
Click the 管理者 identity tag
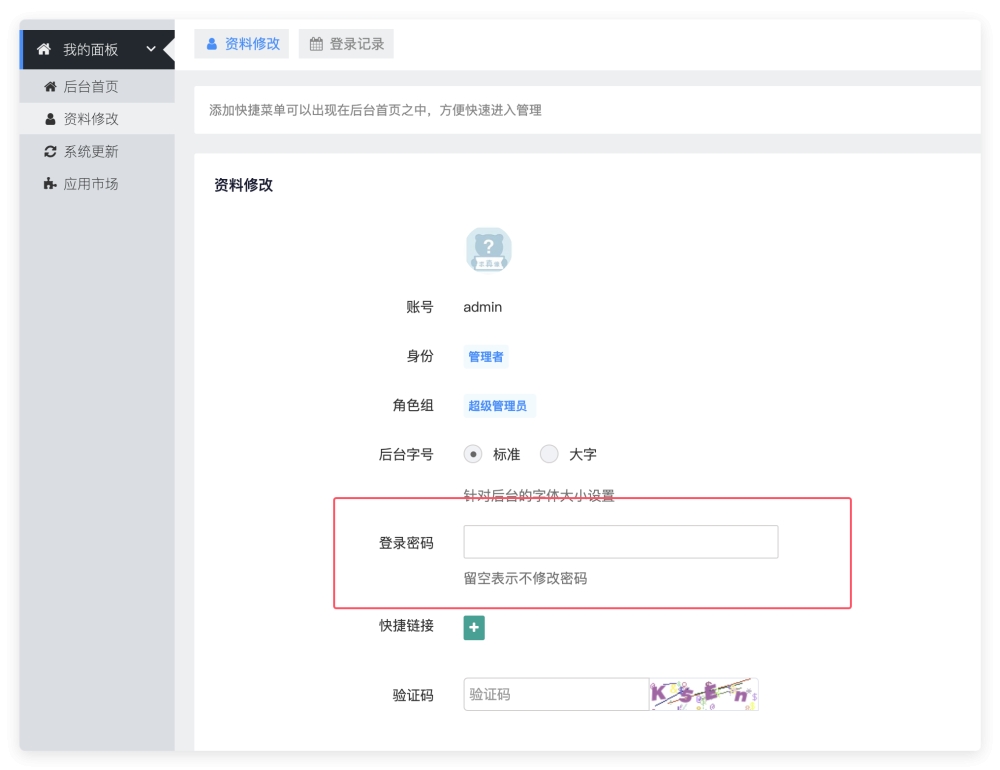click(x=486, y=357)
